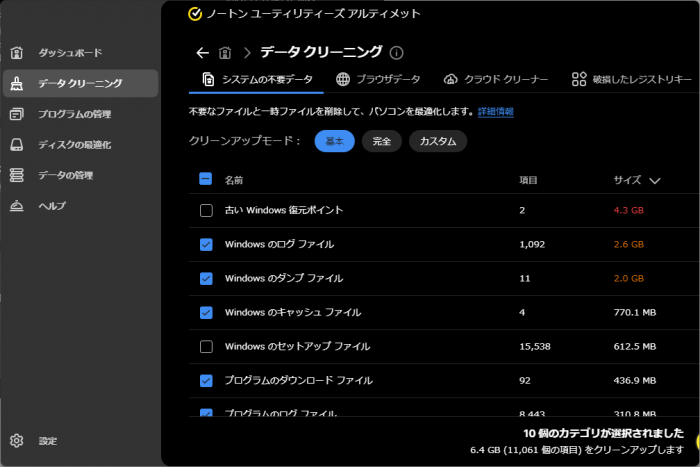Click the 2.0 GB size value
The image size is (700, 467).
(x=629, y=279)
